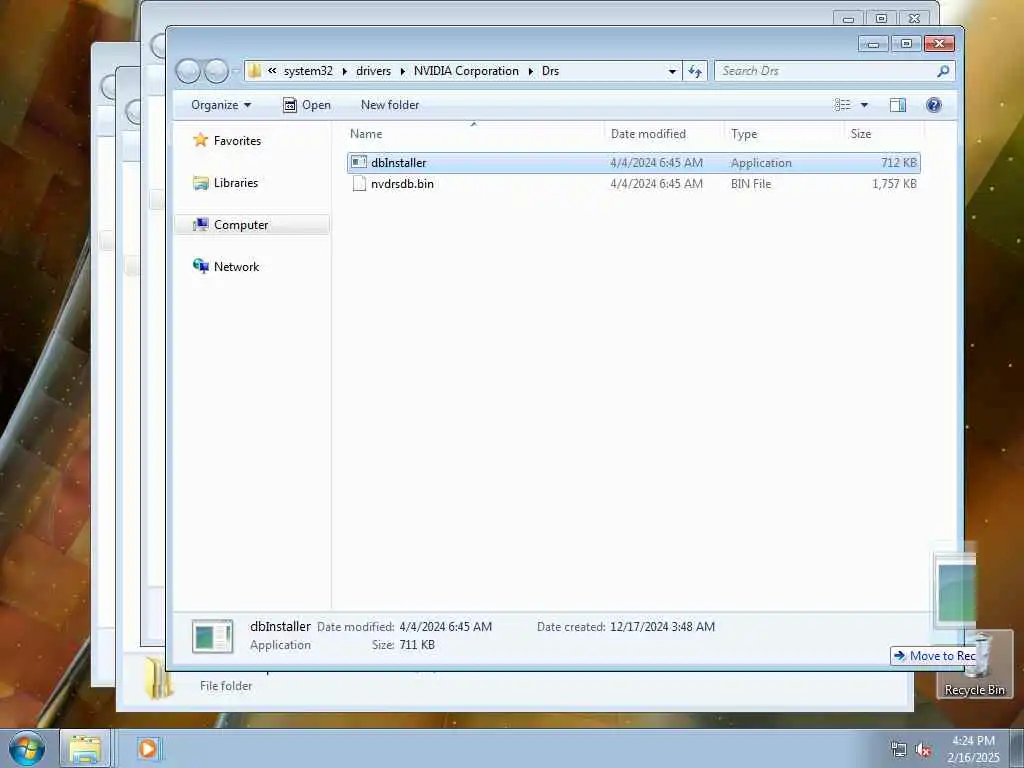The width and height of the screenshot is (1024, 768).
Task: Navigate to drivers in the breadcrumb
Action: click(374, 71)
